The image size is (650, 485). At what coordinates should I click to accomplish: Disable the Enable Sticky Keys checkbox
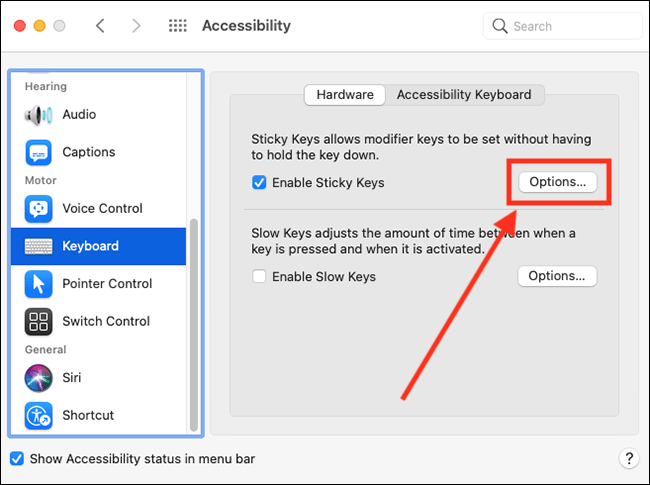click(x=259, y=182)
